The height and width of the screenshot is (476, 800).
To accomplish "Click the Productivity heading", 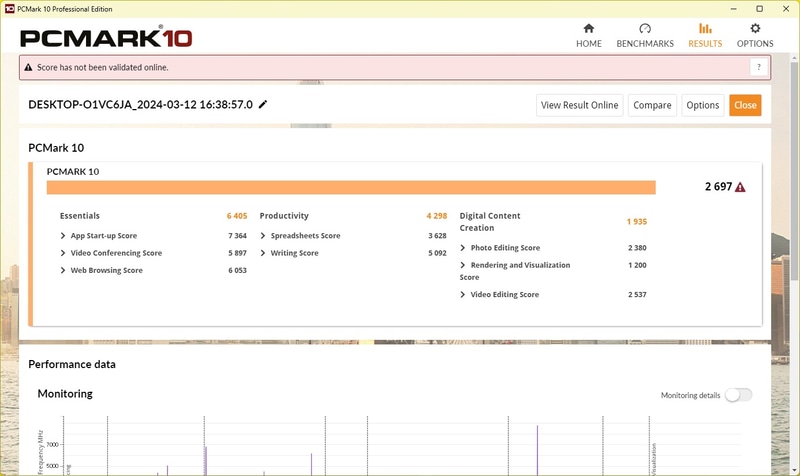I will [x=284, y=216].
